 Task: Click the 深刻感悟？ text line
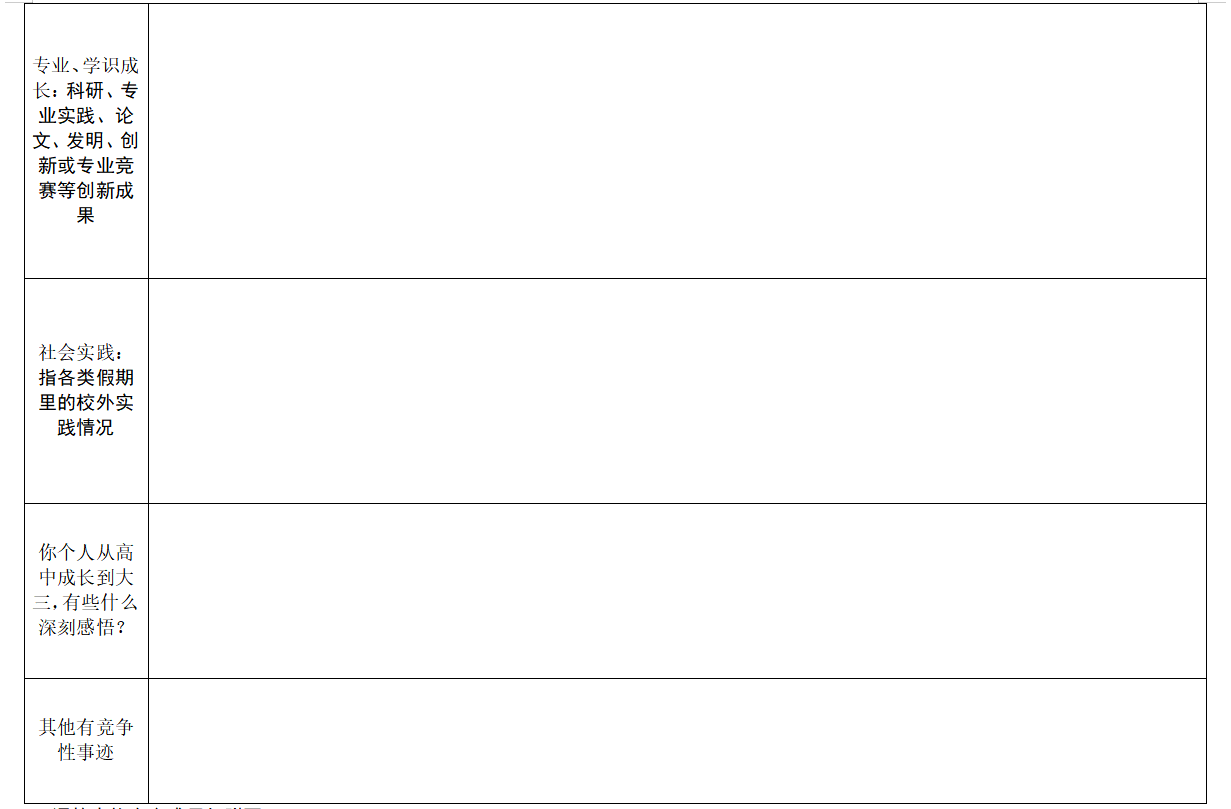tap(86, 628)
